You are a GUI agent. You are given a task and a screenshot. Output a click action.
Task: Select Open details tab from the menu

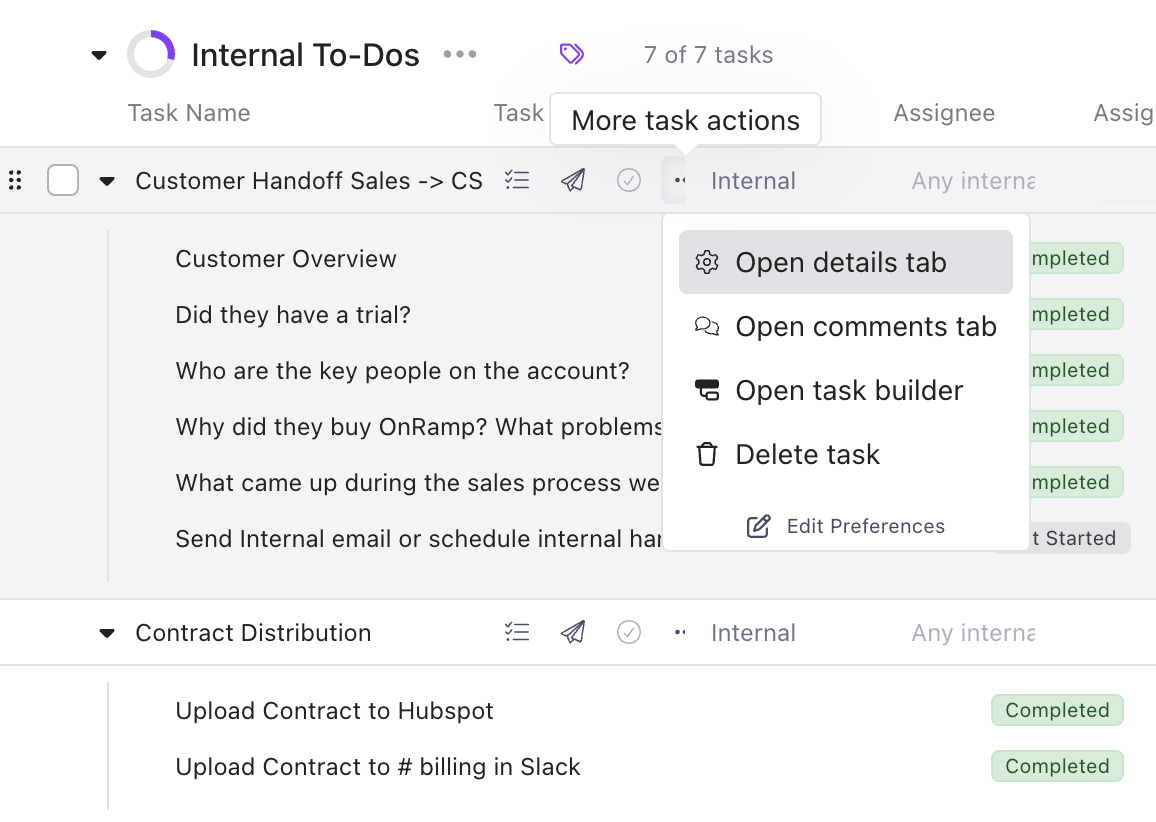point(841,262)
